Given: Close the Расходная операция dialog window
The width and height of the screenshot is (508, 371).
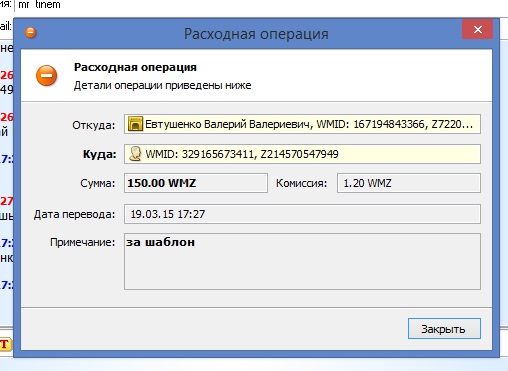Looking at the screenshot, I should point(478,30).
